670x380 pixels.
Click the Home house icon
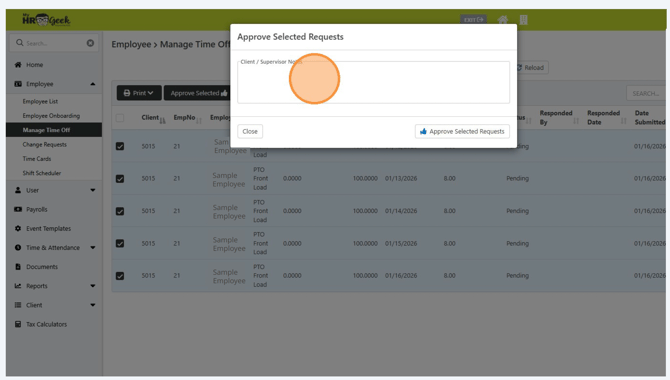[x=18, y=65]
